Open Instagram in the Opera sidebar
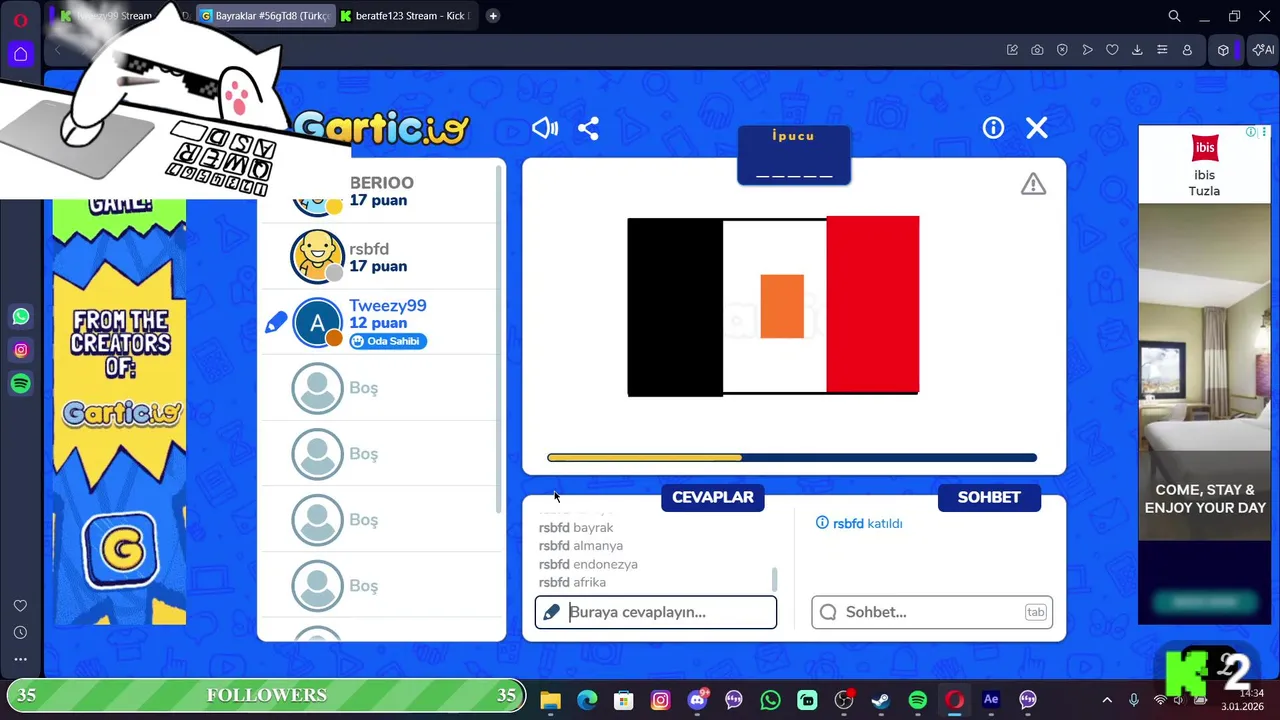This screenshot has height=720, width=1280. point(21,350)
